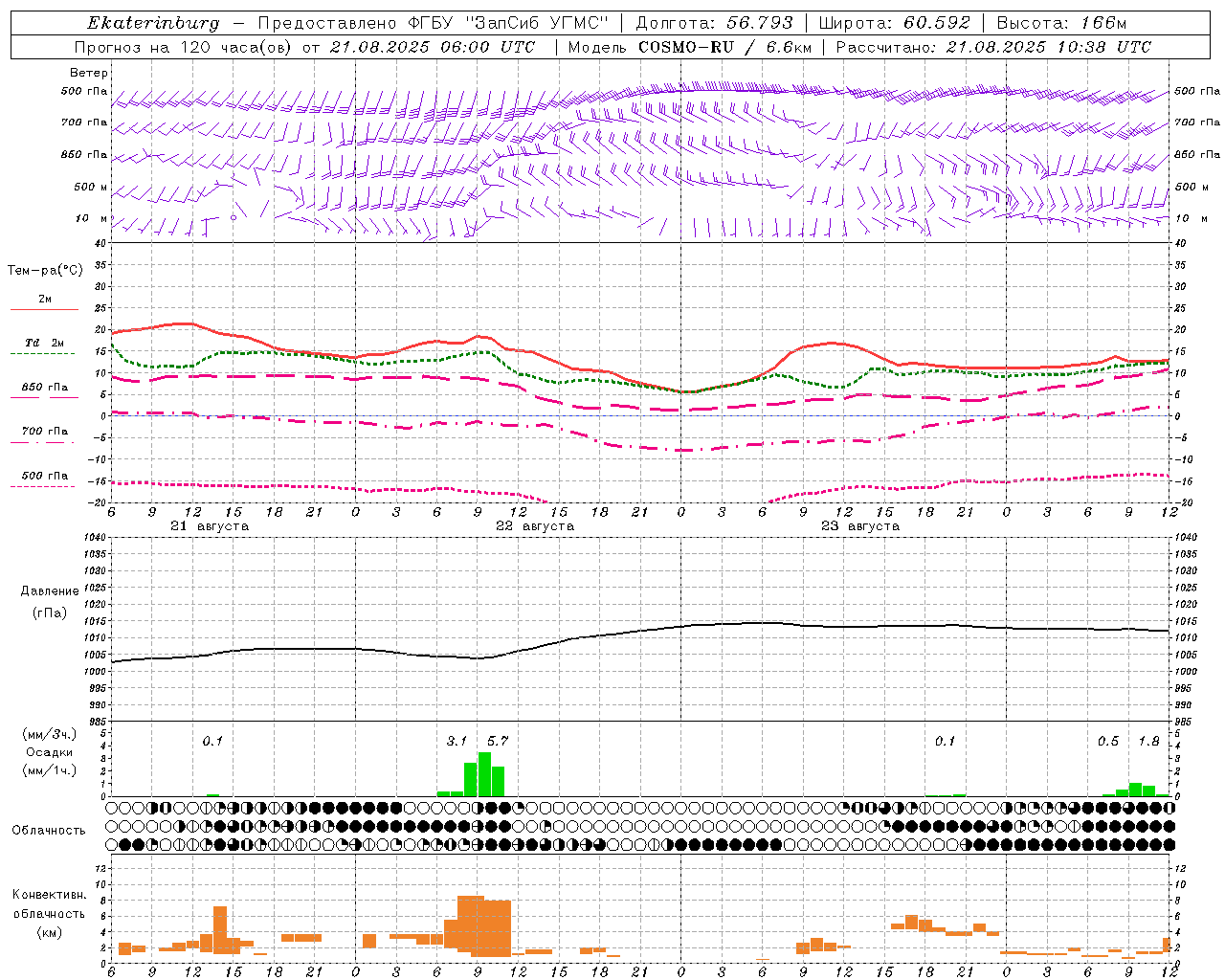Click the 'Широта: 60.592' value
This screenshot has height=980, width=1225.
[894, 23]
